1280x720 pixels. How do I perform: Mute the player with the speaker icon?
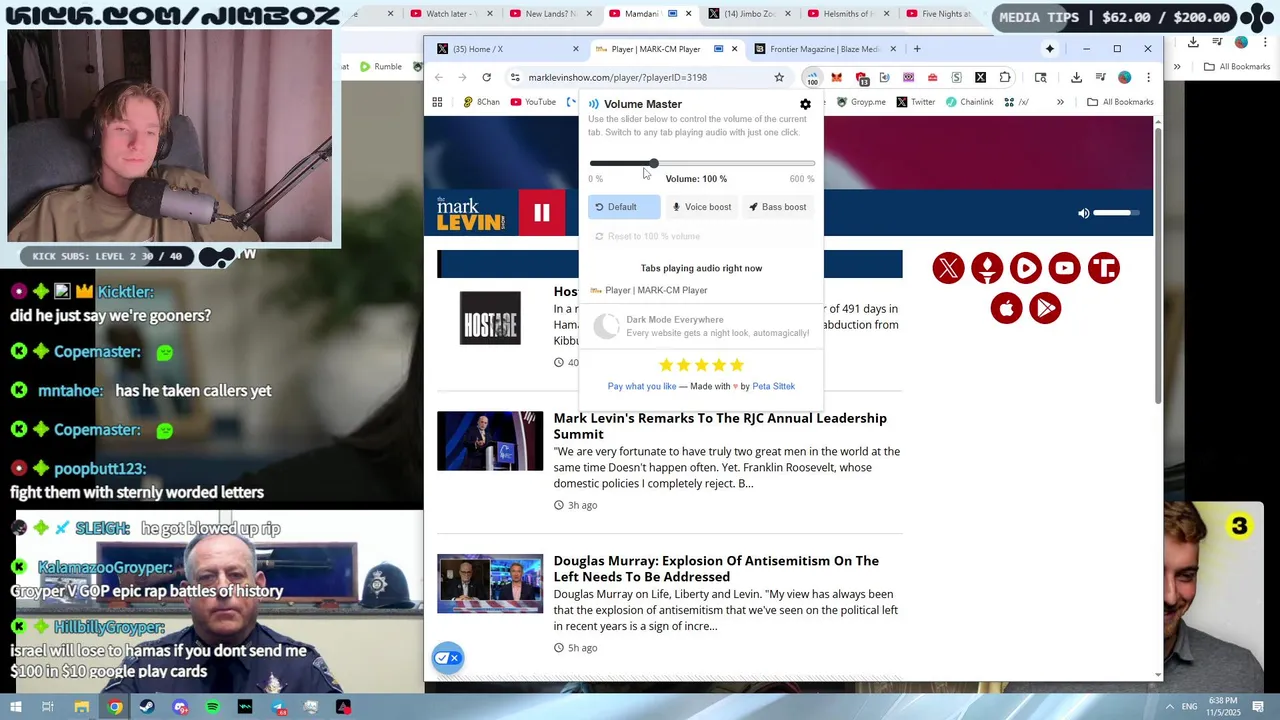click(x=1083, y=213)
